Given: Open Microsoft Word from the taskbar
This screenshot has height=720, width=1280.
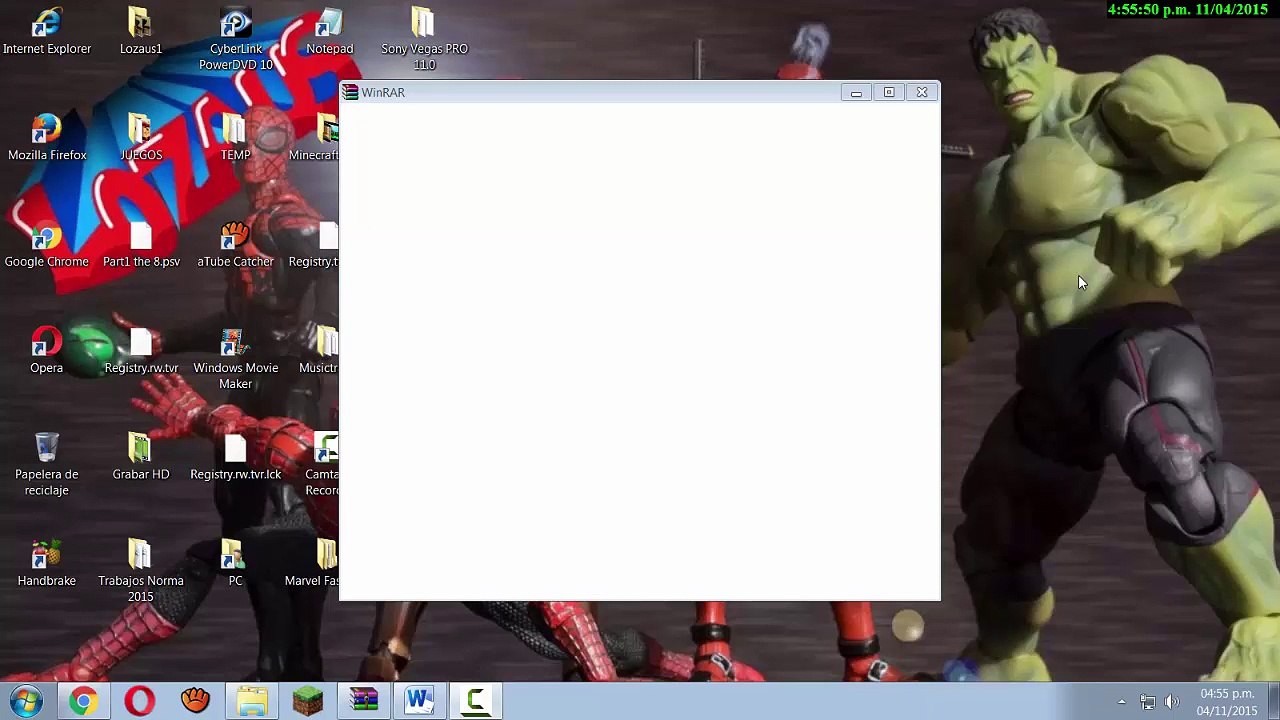Looking at the screenshot, I should click(419, 701).
